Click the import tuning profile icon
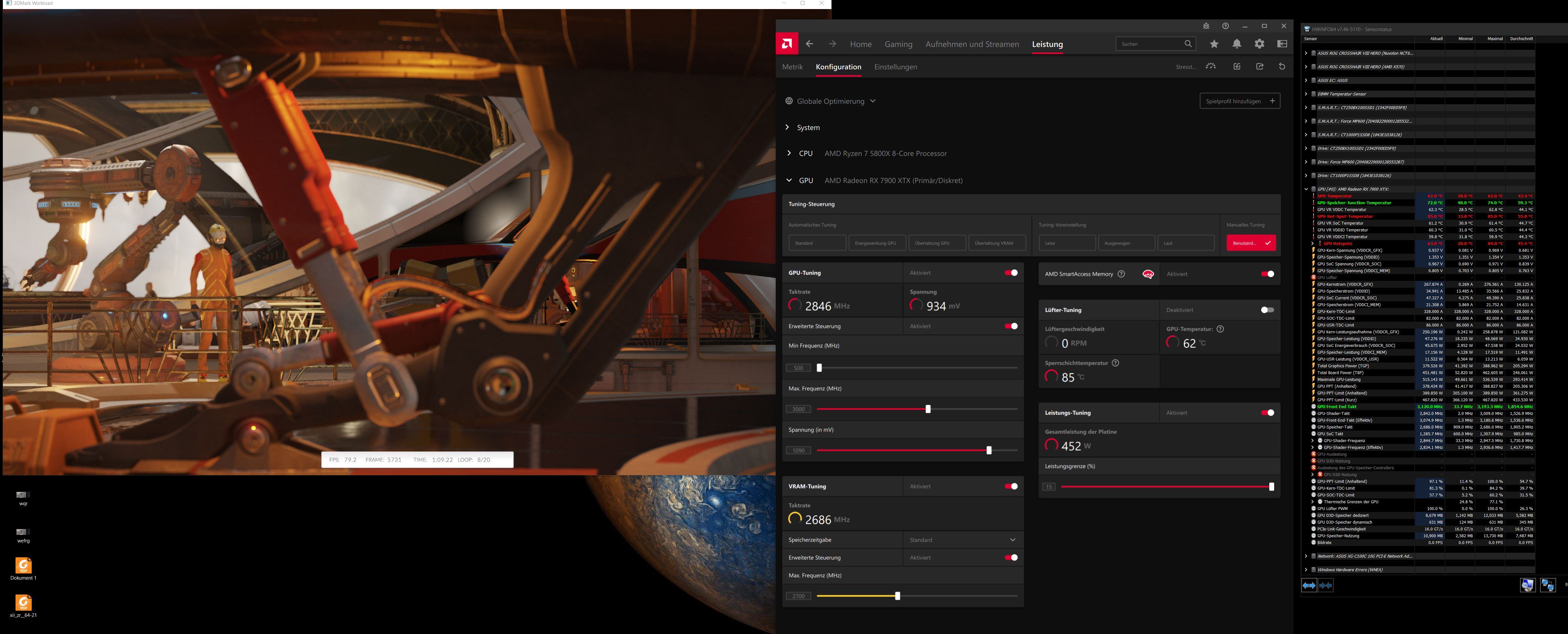This screenshot has width=1568, height=634. (x=1237, y=66)
